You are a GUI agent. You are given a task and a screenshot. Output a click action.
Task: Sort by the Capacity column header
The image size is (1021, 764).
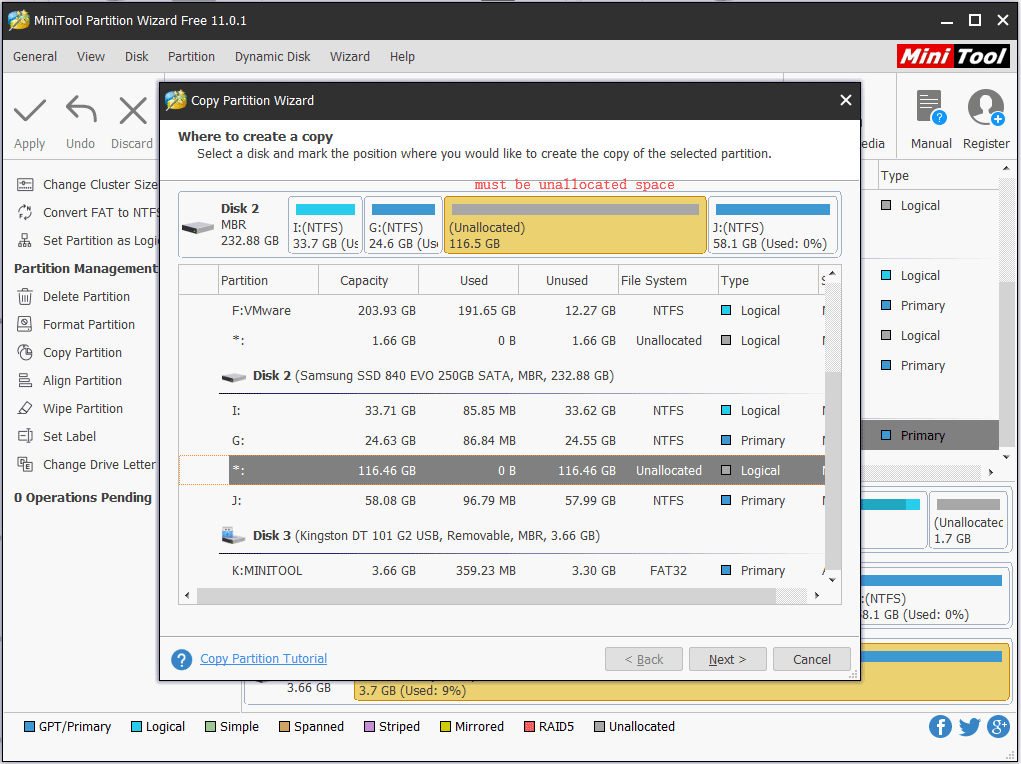coord(368,281)
